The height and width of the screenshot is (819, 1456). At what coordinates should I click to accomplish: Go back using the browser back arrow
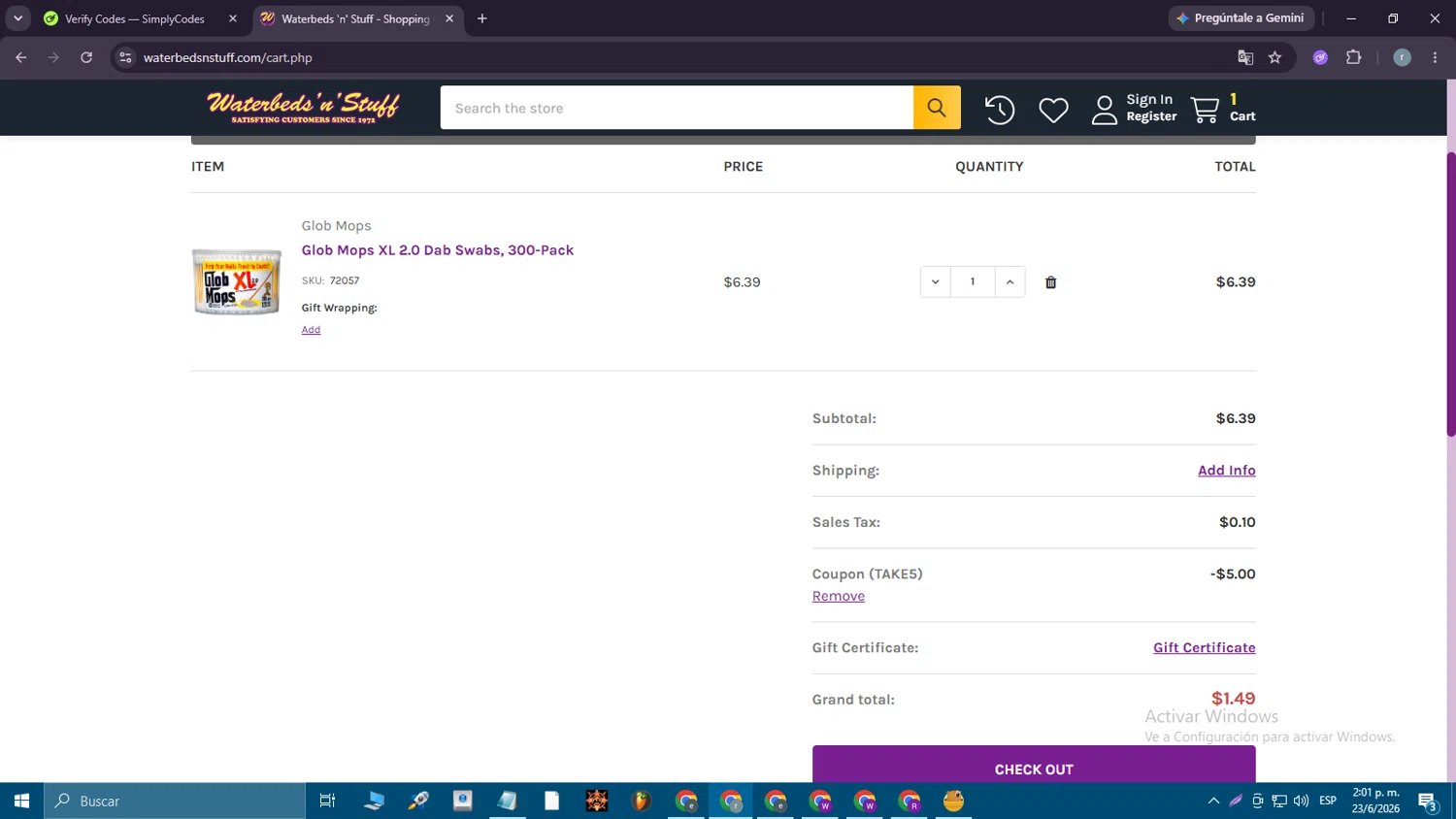[21, 57]
